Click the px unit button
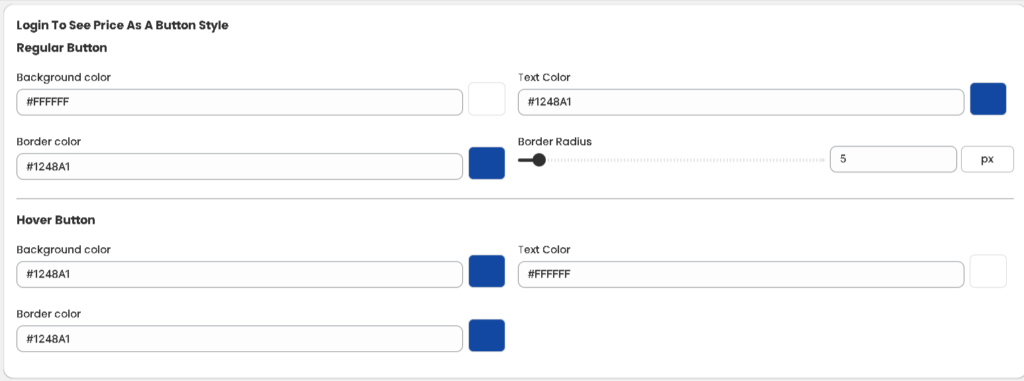 987,159
